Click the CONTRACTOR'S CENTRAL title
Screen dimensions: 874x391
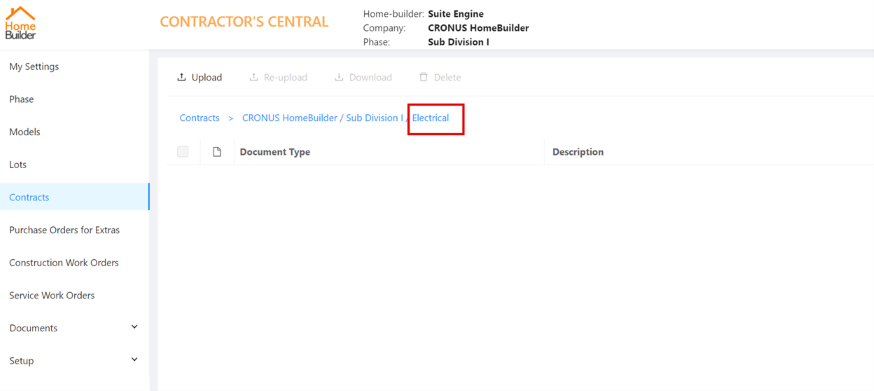coord(244,22)
